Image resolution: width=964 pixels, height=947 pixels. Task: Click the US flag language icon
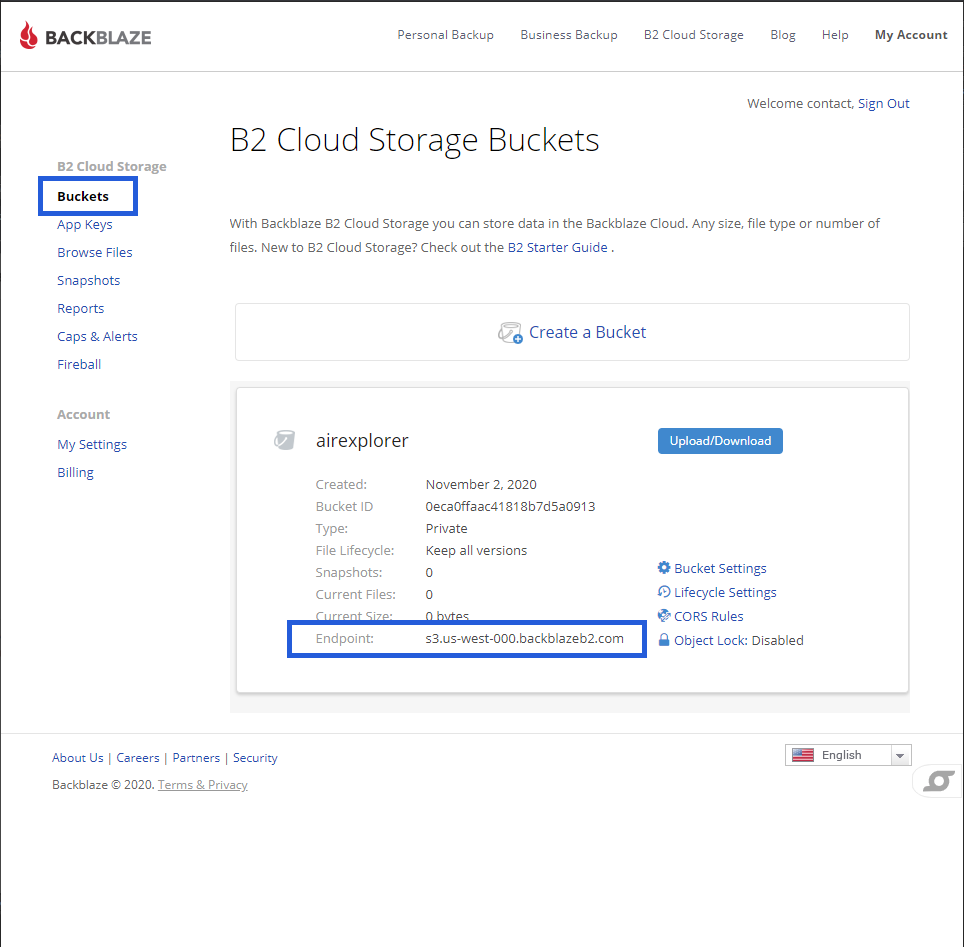point(803,755)
